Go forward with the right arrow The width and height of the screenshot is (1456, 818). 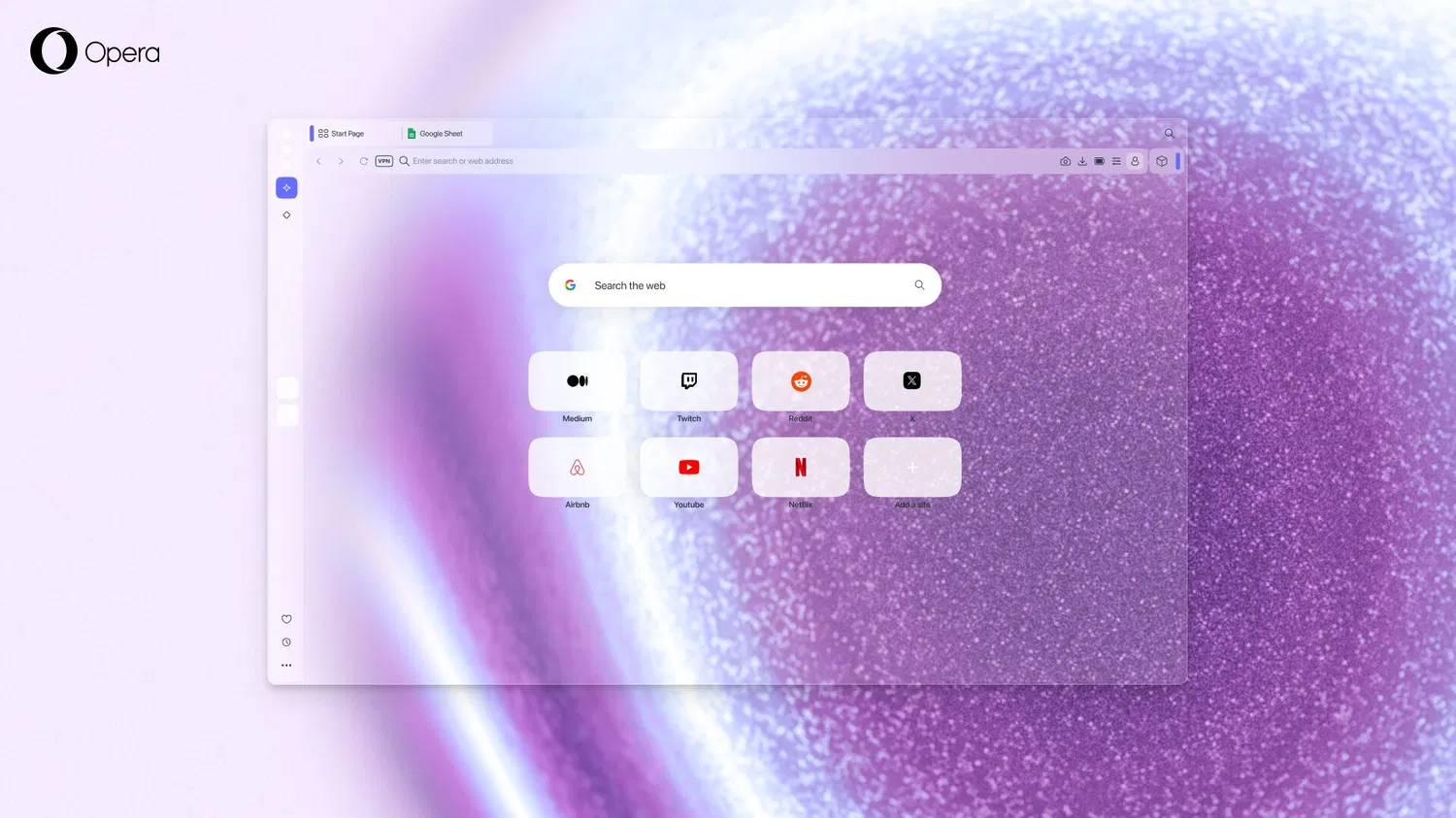coord(341,161)
